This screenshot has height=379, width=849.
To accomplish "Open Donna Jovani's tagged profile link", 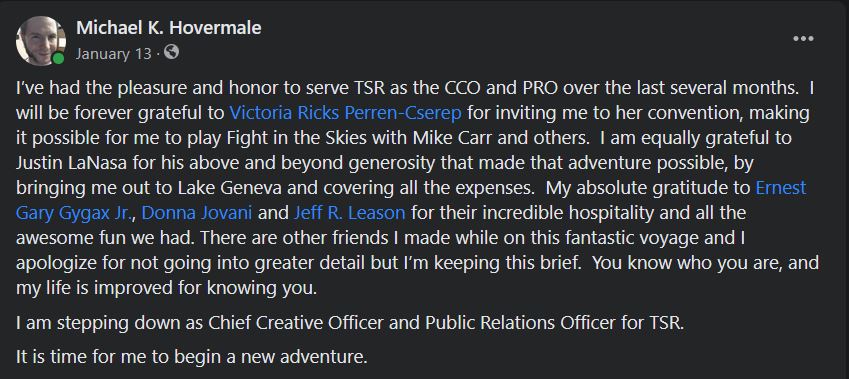I will tap(197, 213).
